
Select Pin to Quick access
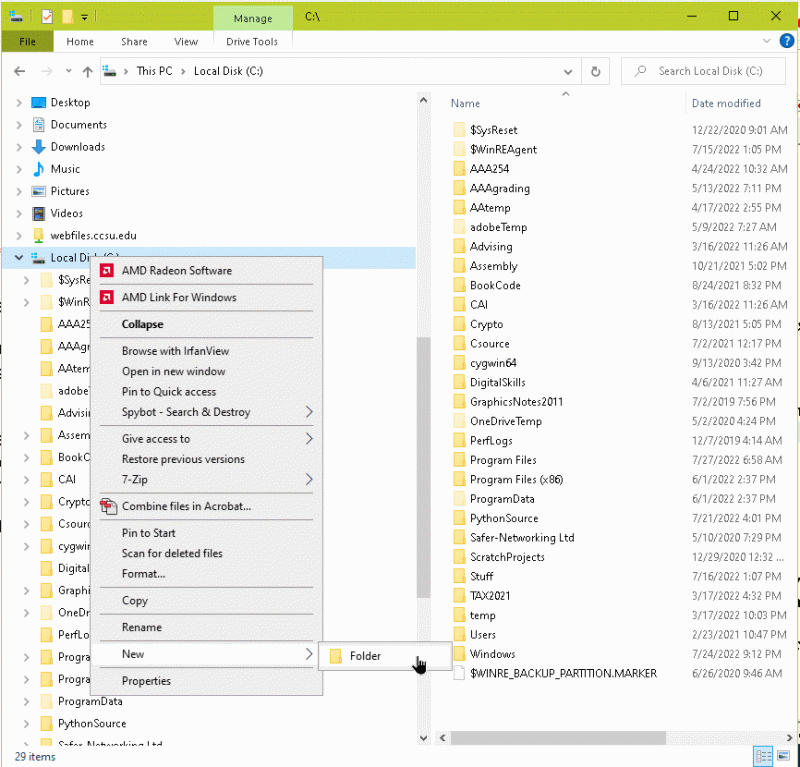point(206,391)
